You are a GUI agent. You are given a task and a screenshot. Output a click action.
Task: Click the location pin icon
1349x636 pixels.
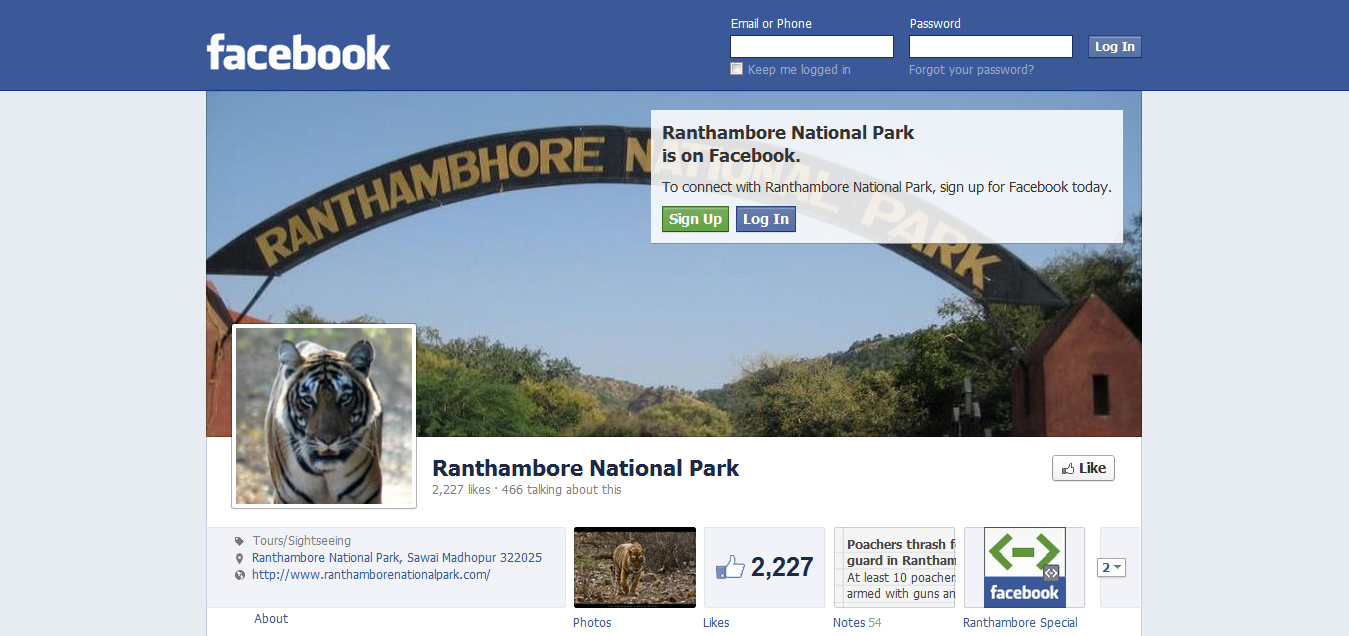239,558
